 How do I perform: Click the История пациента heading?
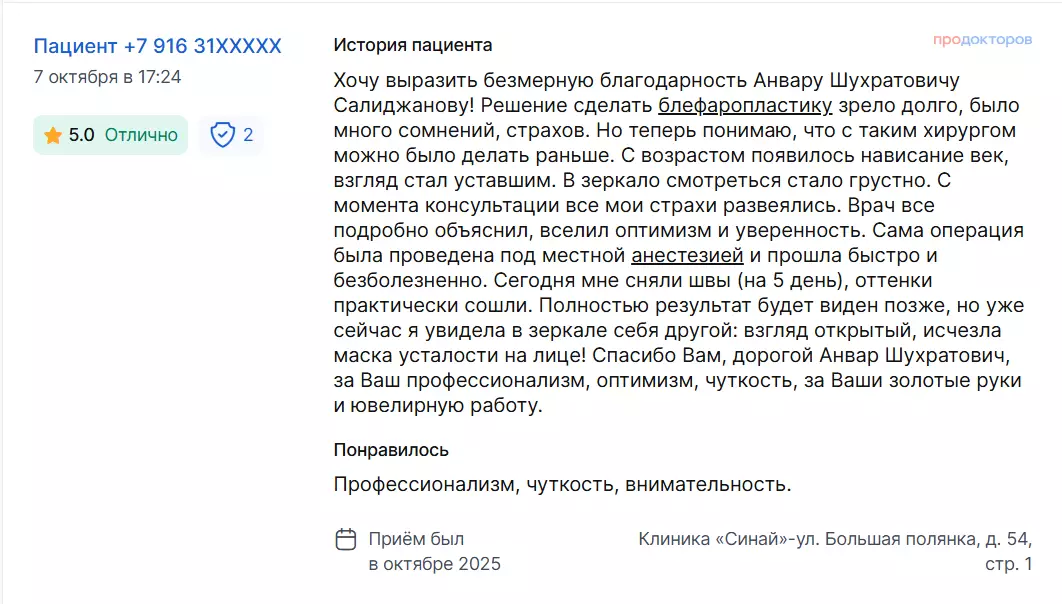(x=412, y=45)
